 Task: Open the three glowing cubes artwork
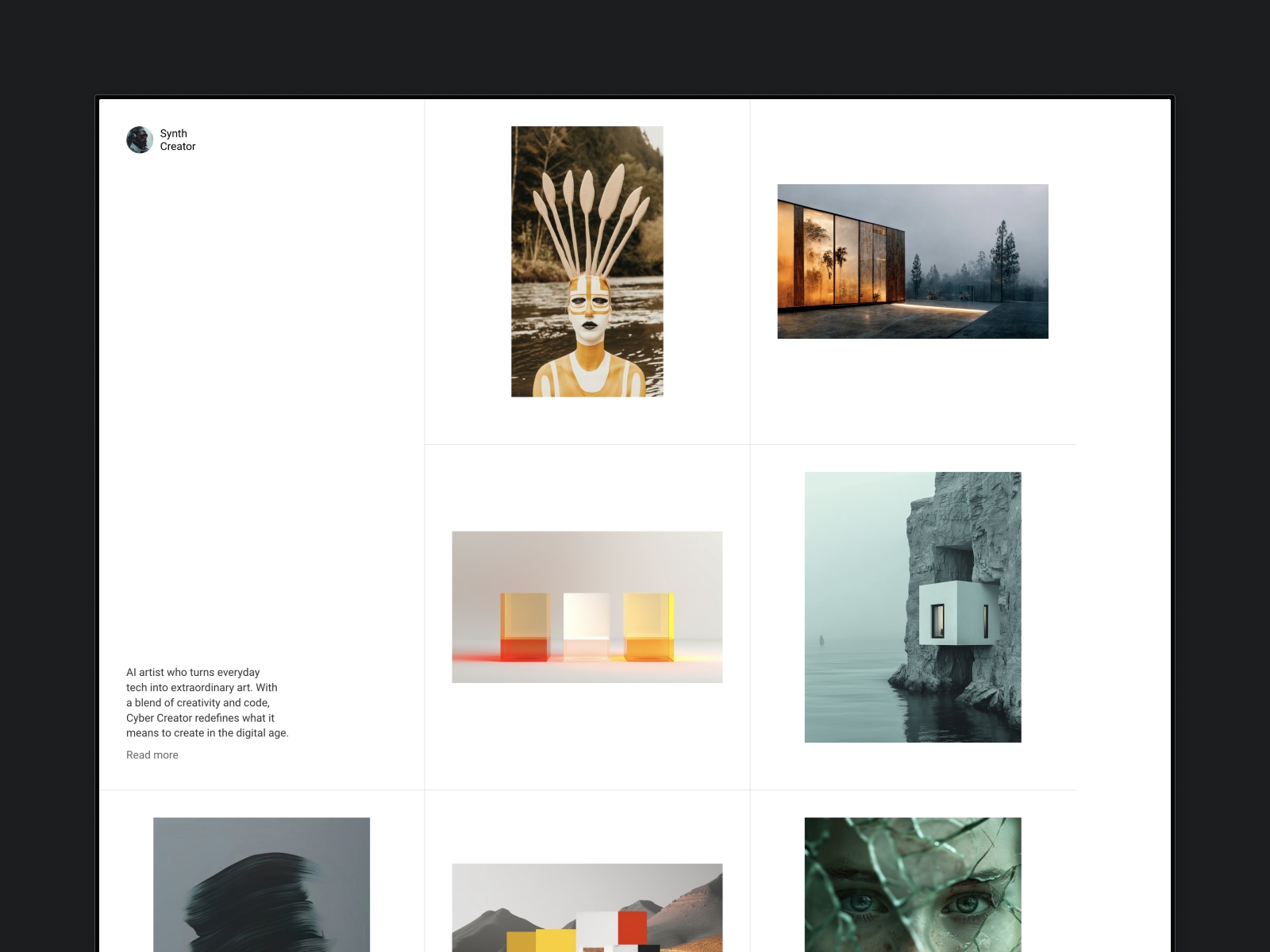click(587, 607)
